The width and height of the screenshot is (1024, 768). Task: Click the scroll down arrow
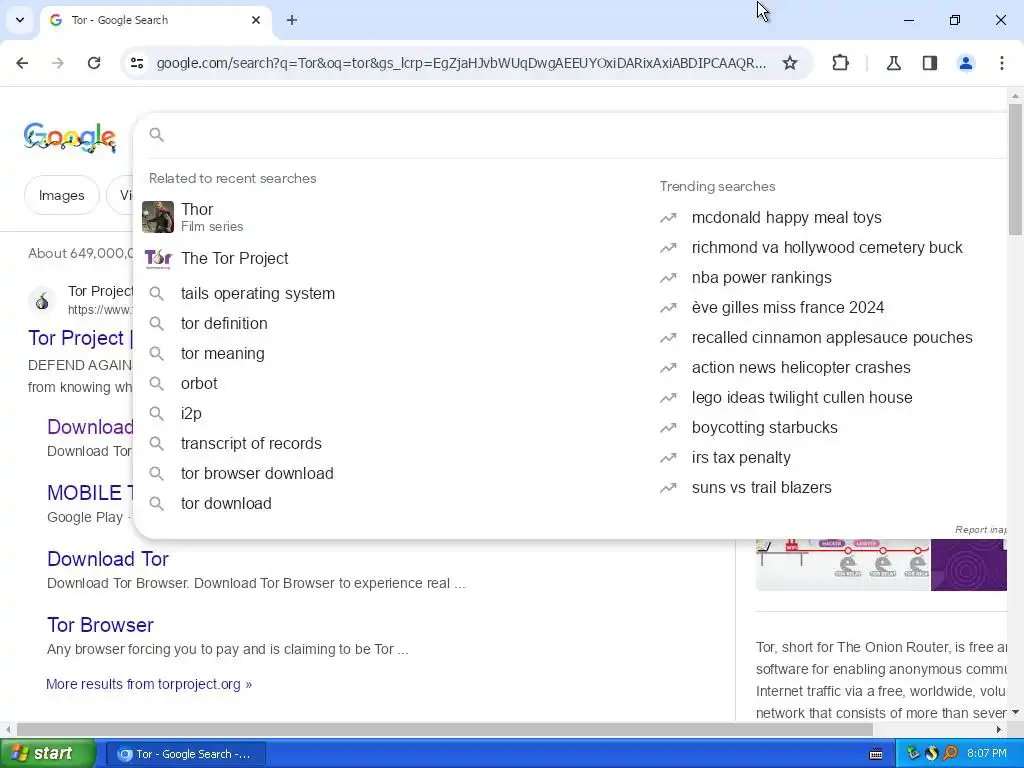tap(1015, 712)
